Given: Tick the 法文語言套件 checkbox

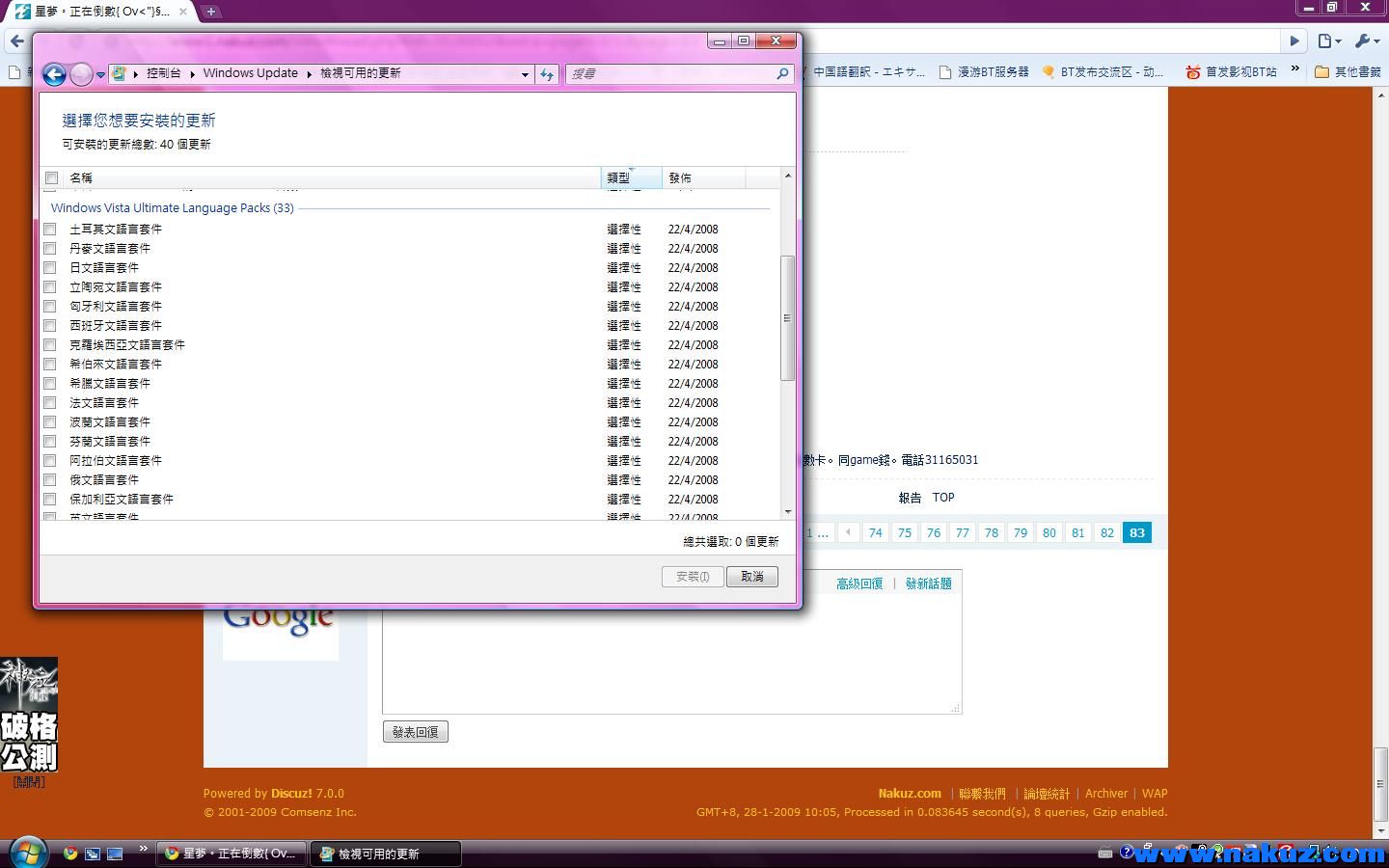Looking at the screenshot, I should 50,403.
